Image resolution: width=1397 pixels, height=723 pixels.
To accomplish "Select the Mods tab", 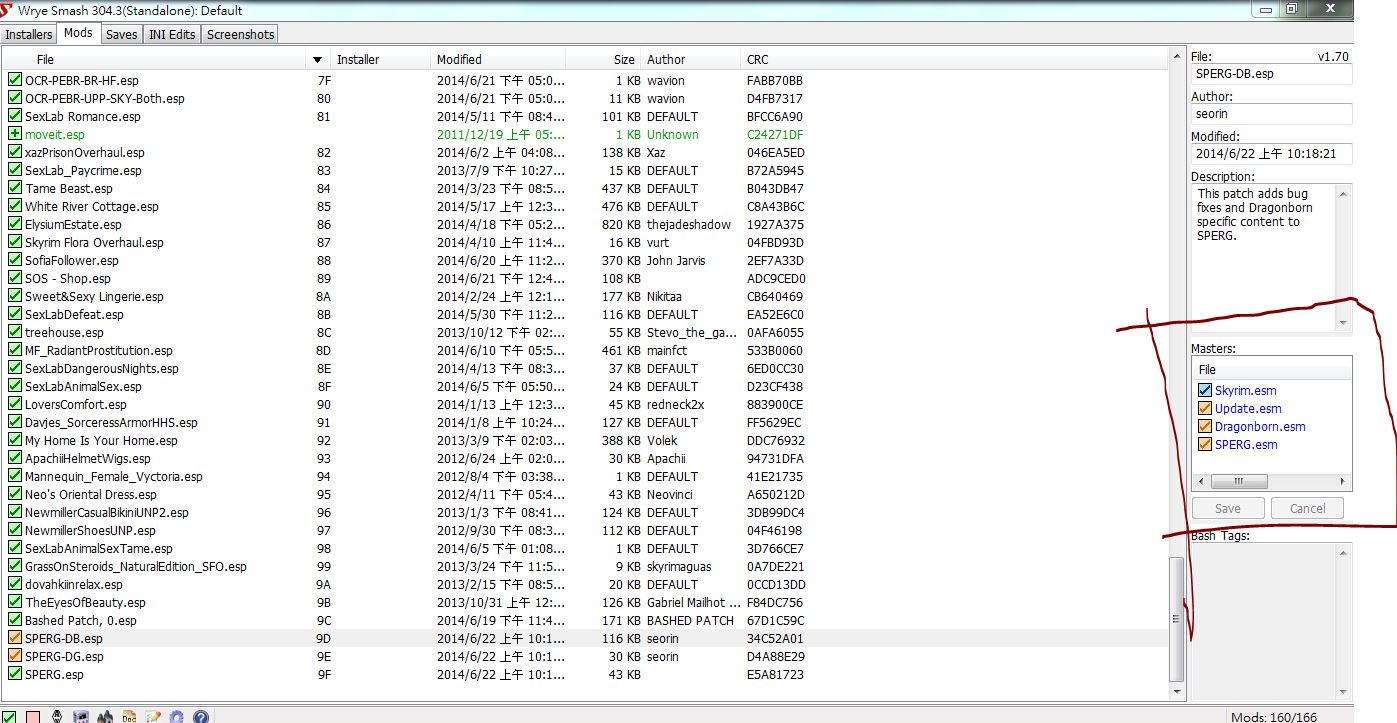I will (x=78, y=33).
